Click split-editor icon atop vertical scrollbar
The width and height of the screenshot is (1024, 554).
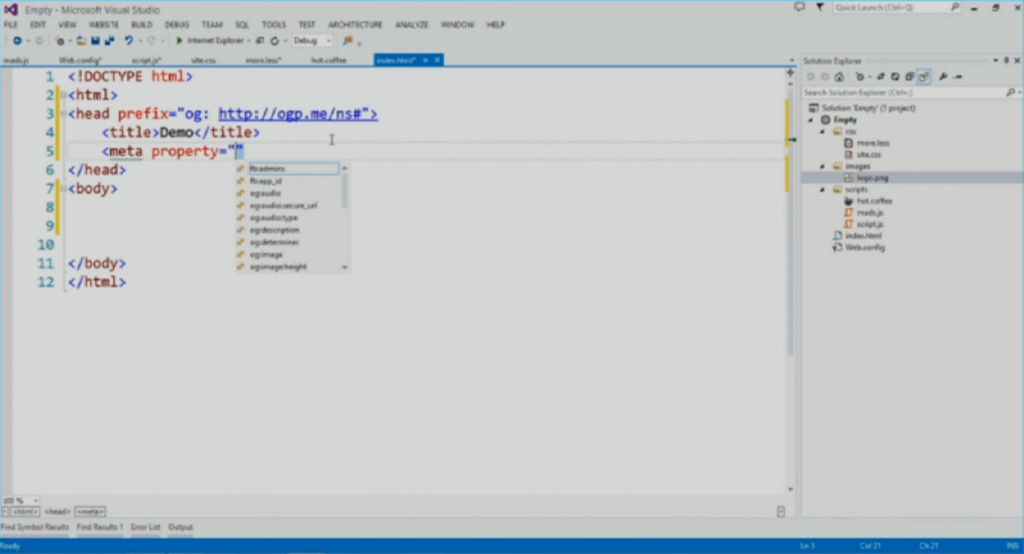[x=790, y=73]
